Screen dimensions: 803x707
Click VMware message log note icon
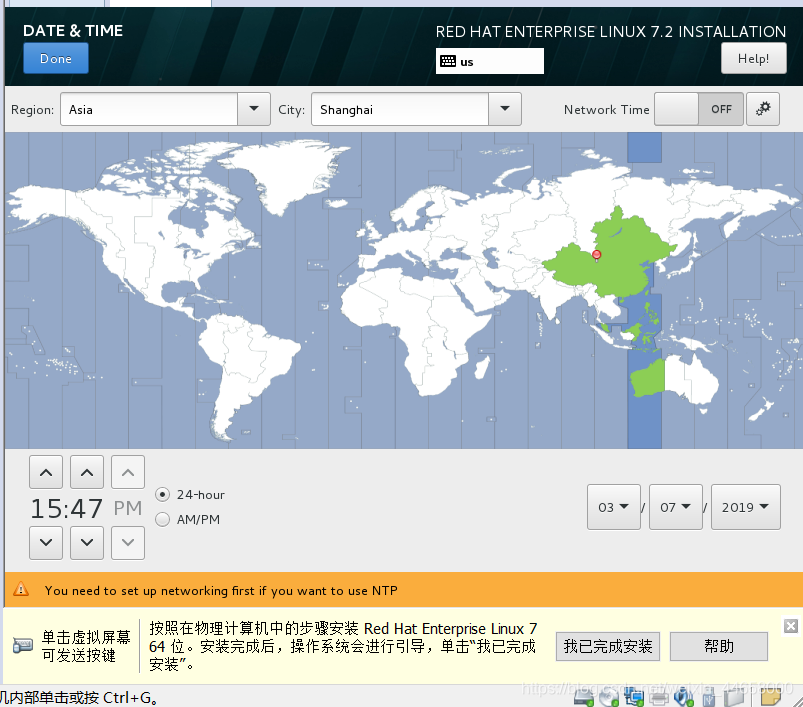click(x=771, y=696)
